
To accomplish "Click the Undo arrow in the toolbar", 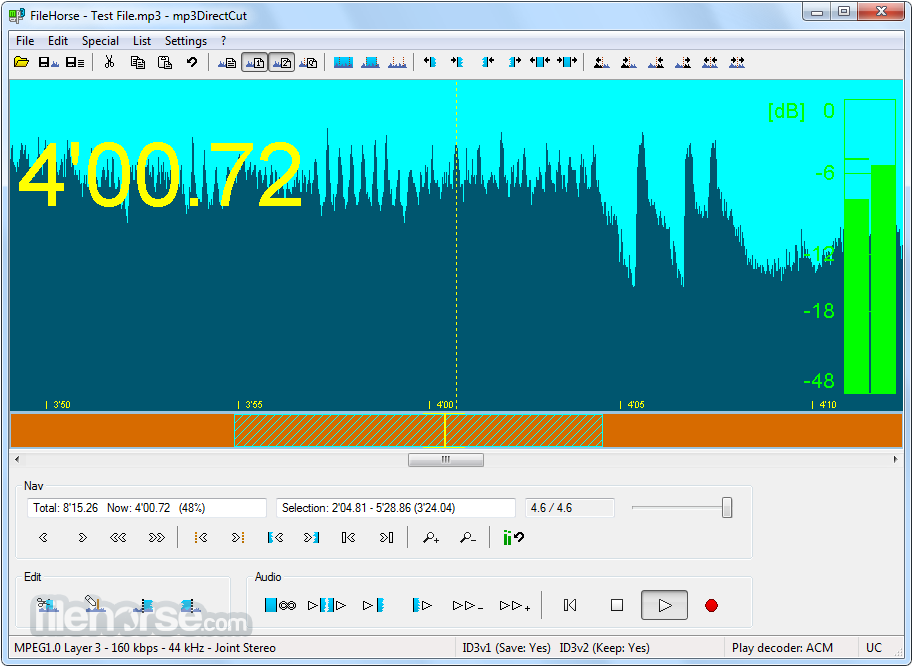I will [192, 62].
